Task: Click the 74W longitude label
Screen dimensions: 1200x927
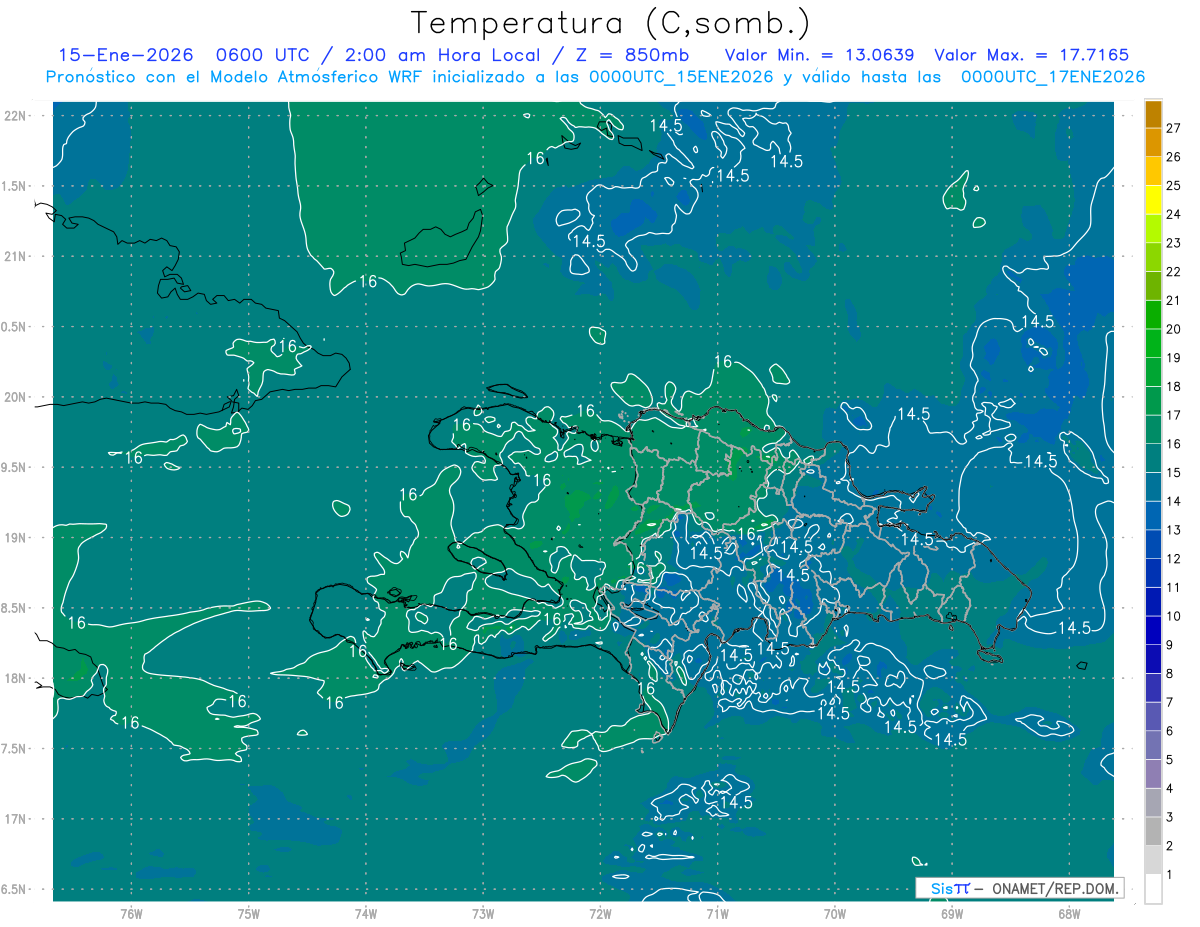Action: [x=366, y=913]
